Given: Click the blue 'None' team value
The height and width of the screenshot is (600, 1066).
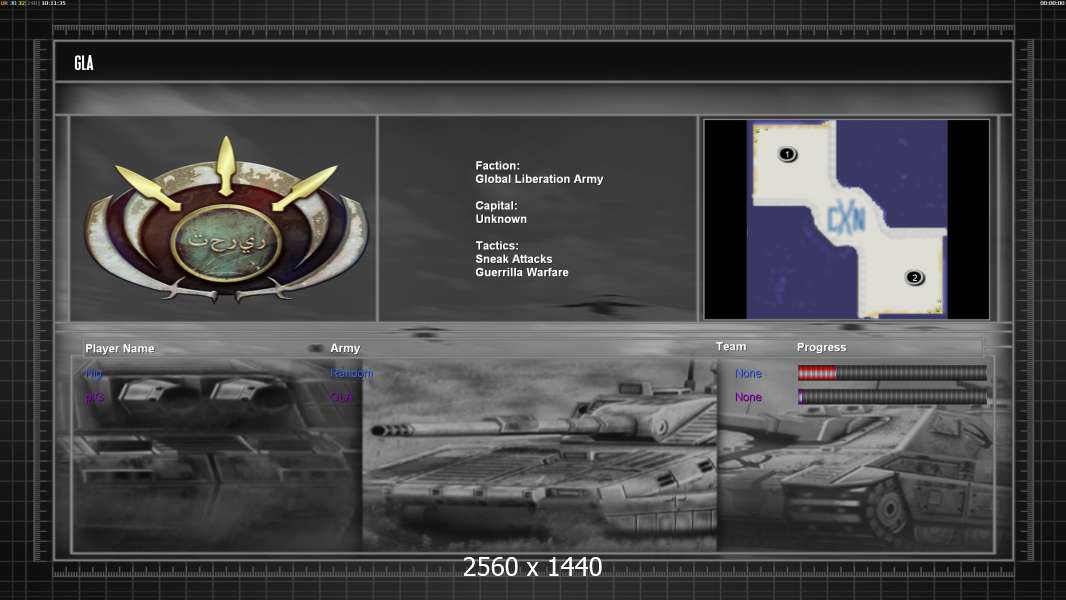Looking at the screenshot, I should pos(748,374).
